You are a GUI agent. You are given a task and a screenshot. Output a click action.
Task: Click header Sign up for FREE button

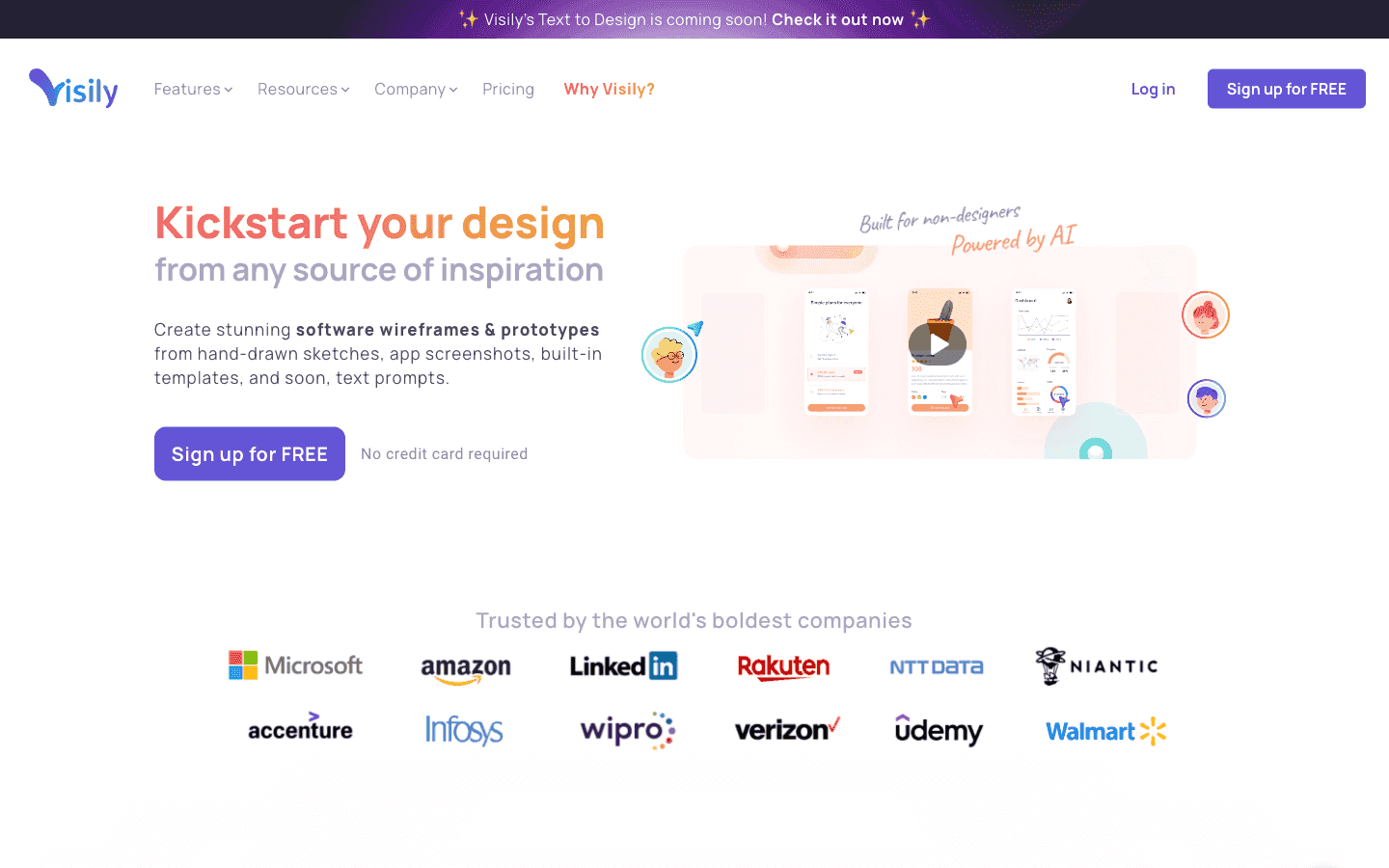[1287, 89]
